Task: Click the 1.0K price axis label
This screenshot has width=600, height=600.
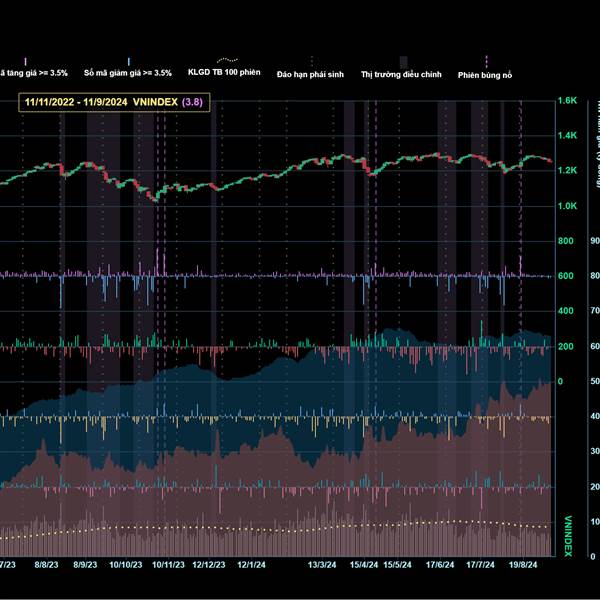Action: [568, 206]
